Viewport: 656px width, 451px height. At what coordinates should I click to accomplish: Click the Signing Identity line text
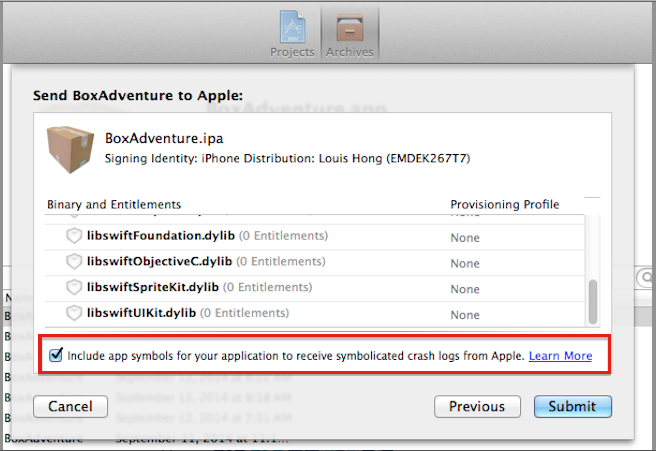tap(287, 159)
